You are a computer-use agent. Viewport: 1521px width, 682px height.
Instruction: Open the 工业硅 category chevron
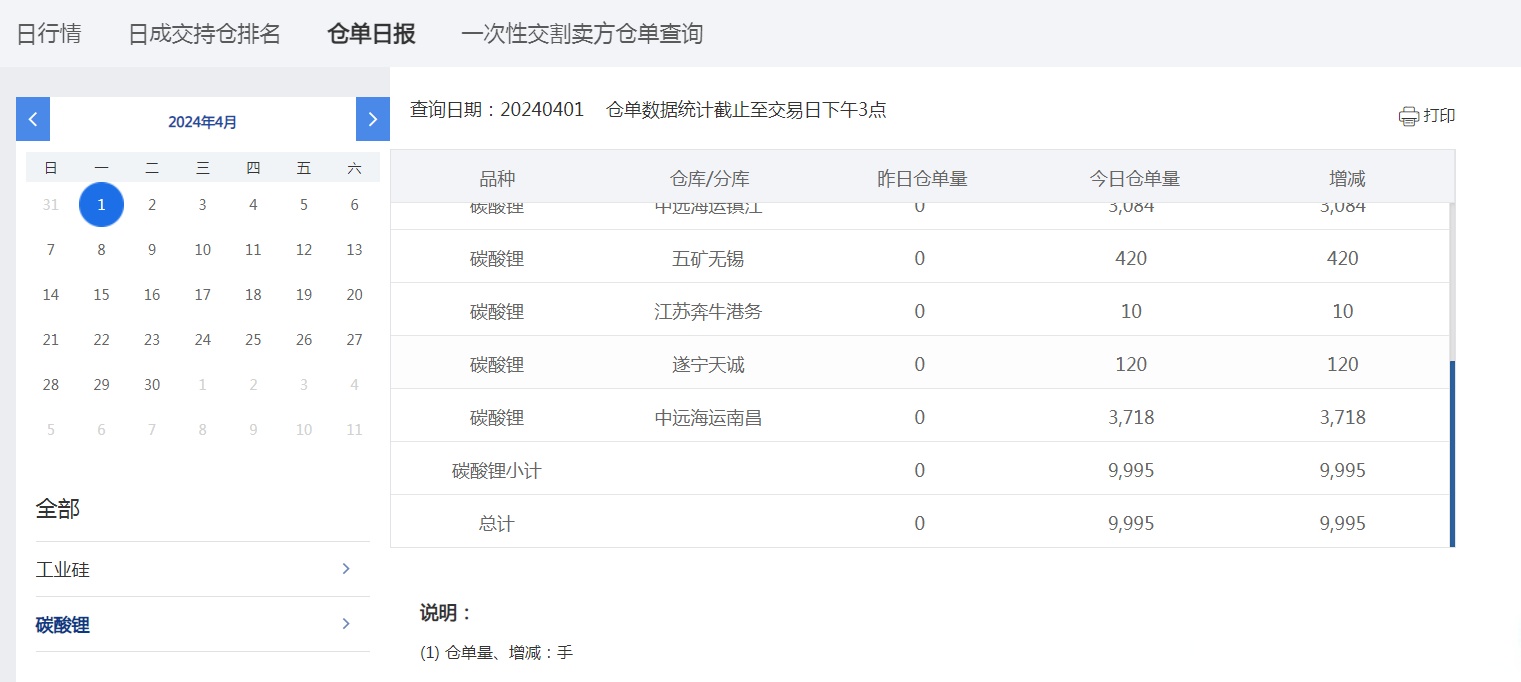coord(345,568)
